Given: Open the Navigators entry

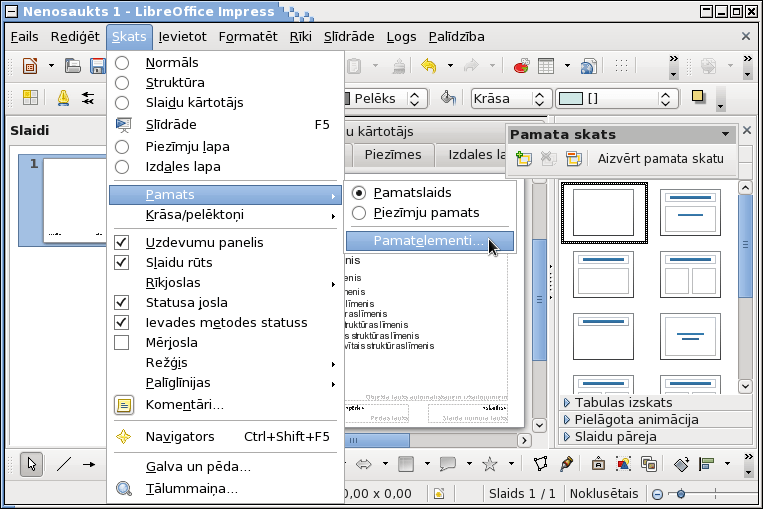Looking at the screenshot, I should [224, 436].
